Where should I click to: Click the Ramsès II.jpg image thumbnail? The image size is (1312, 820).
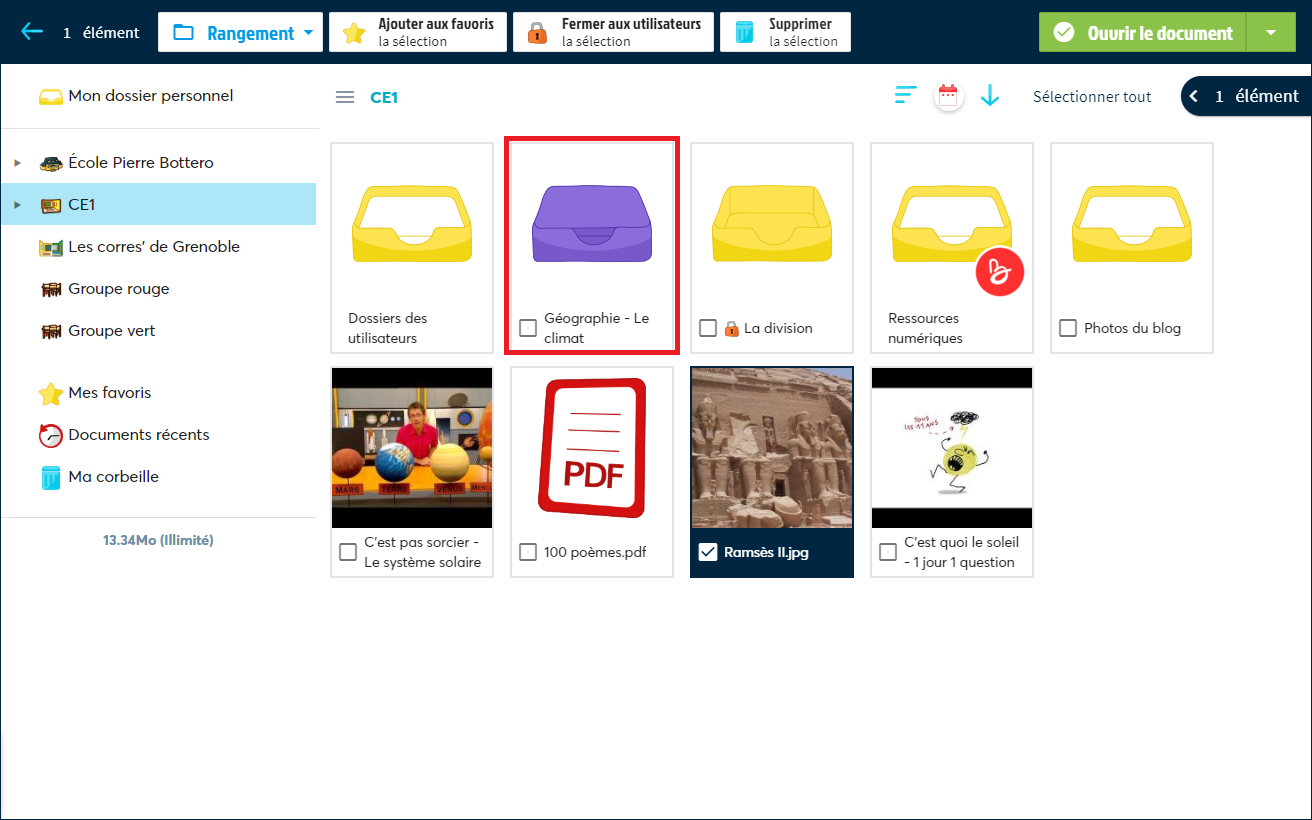(772, 447)
